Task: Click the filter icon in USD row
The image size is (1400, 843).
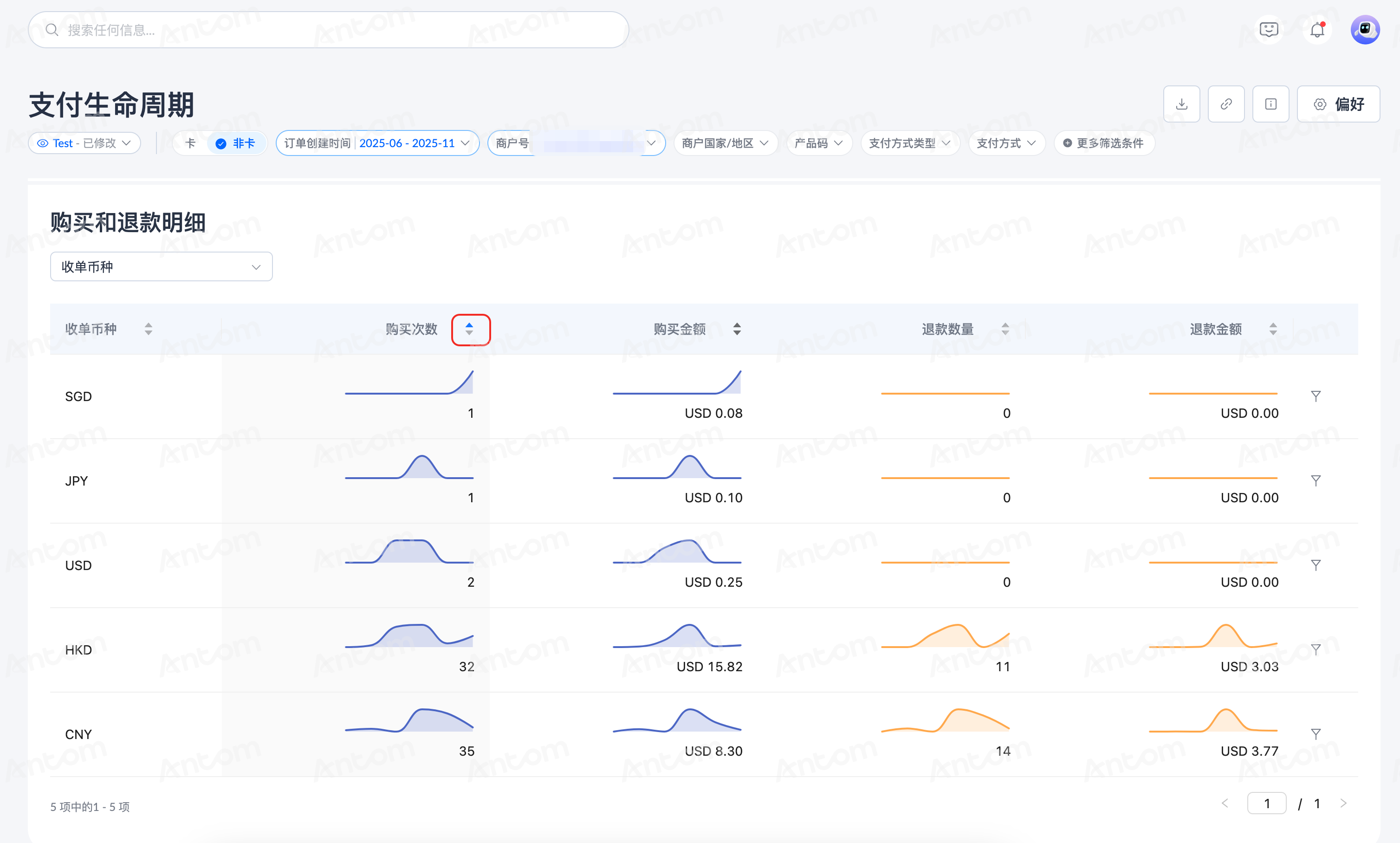Action: point(1316,565)
